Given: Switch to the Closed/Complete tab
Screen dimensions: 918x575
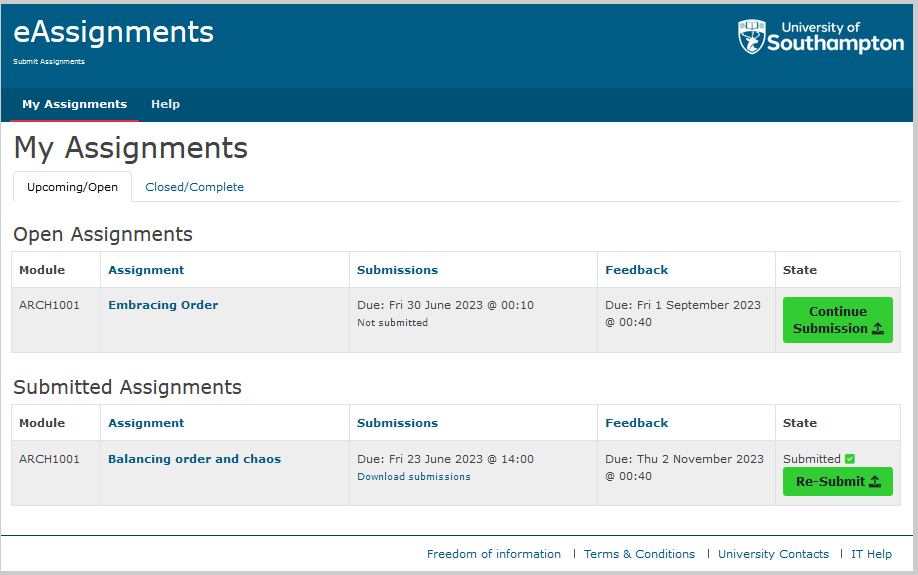Looking at the screenshot, I should 194,187.
